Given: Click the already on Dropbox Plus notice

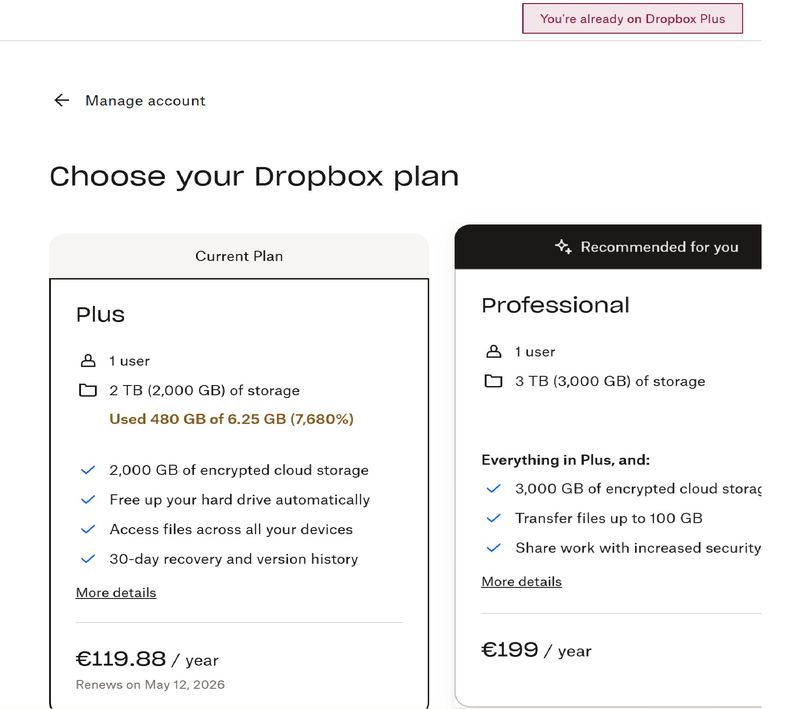Looking at the screenshot, I should 632,19.
